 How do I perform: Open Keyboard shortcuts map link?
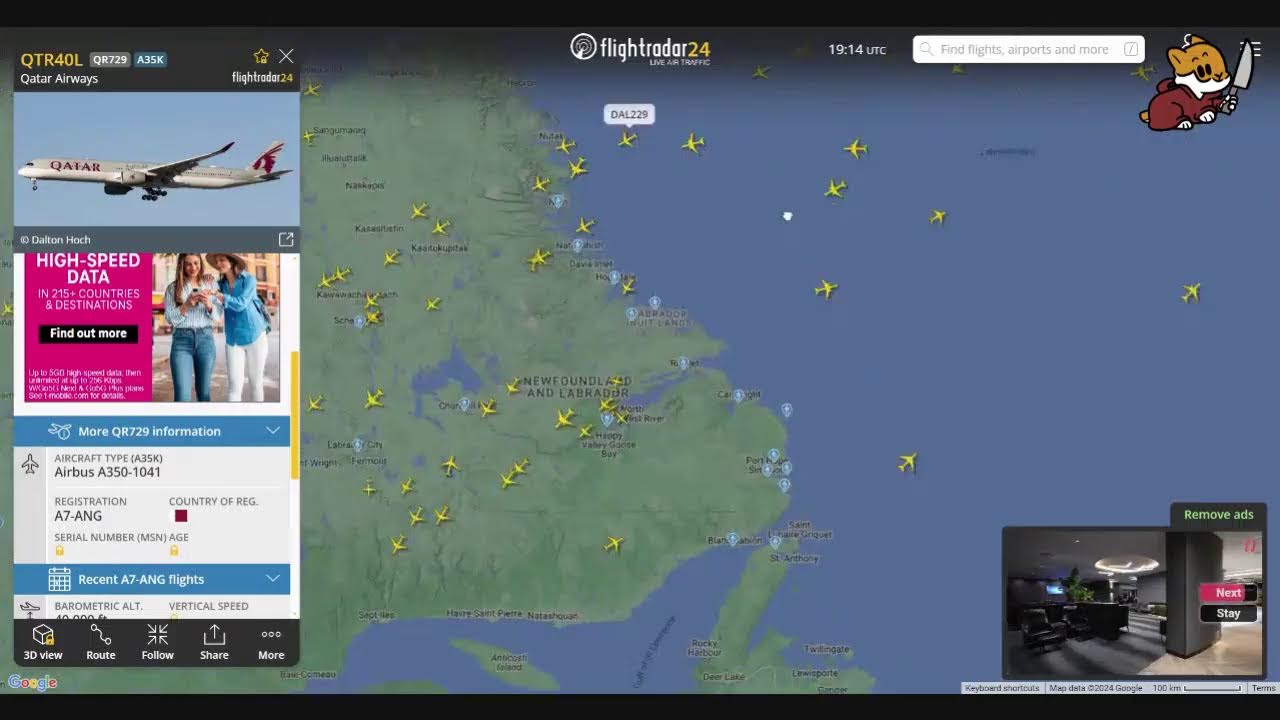tap(1002, 688)
